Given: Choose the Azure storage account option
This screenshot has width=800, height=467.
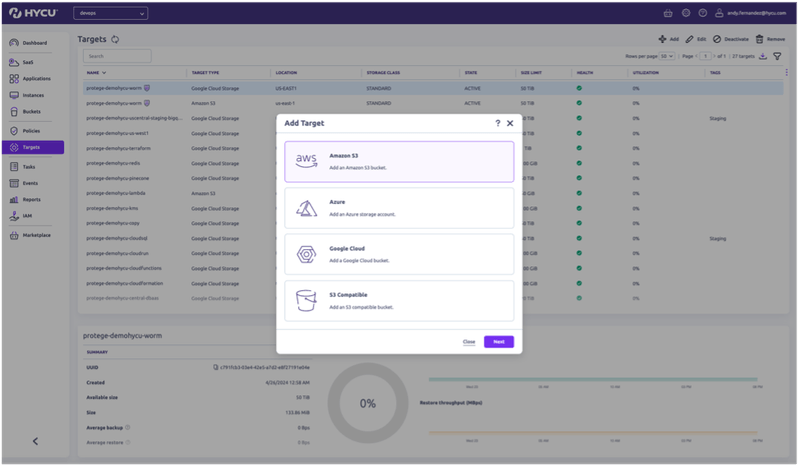Looking at the screenshot, I should 398,207.
